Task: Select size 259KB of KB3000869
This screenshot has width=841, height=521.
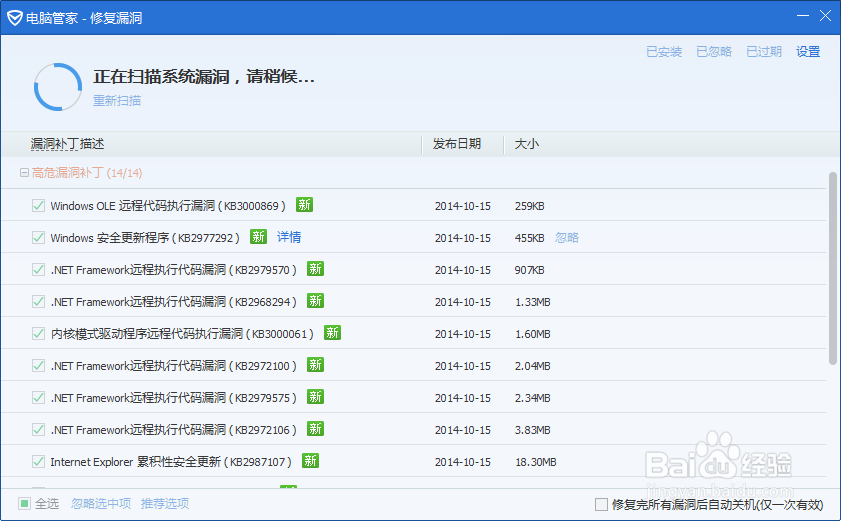Action: click(530, 206)
